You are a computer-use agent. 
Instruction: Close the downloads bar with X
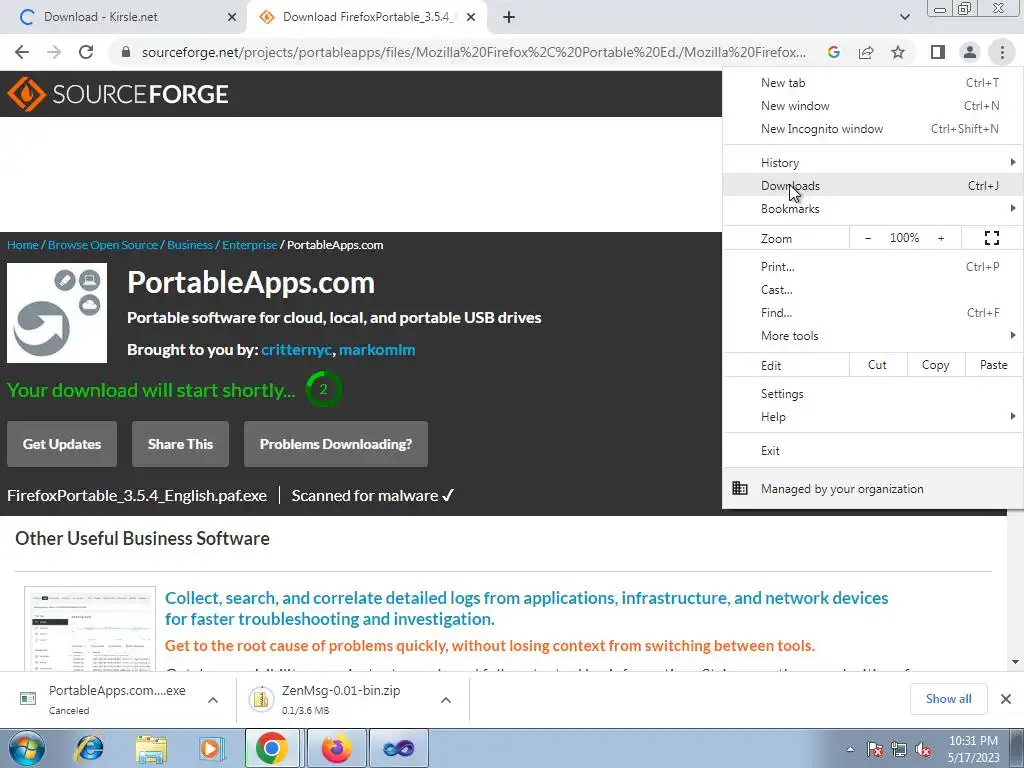1006,699
